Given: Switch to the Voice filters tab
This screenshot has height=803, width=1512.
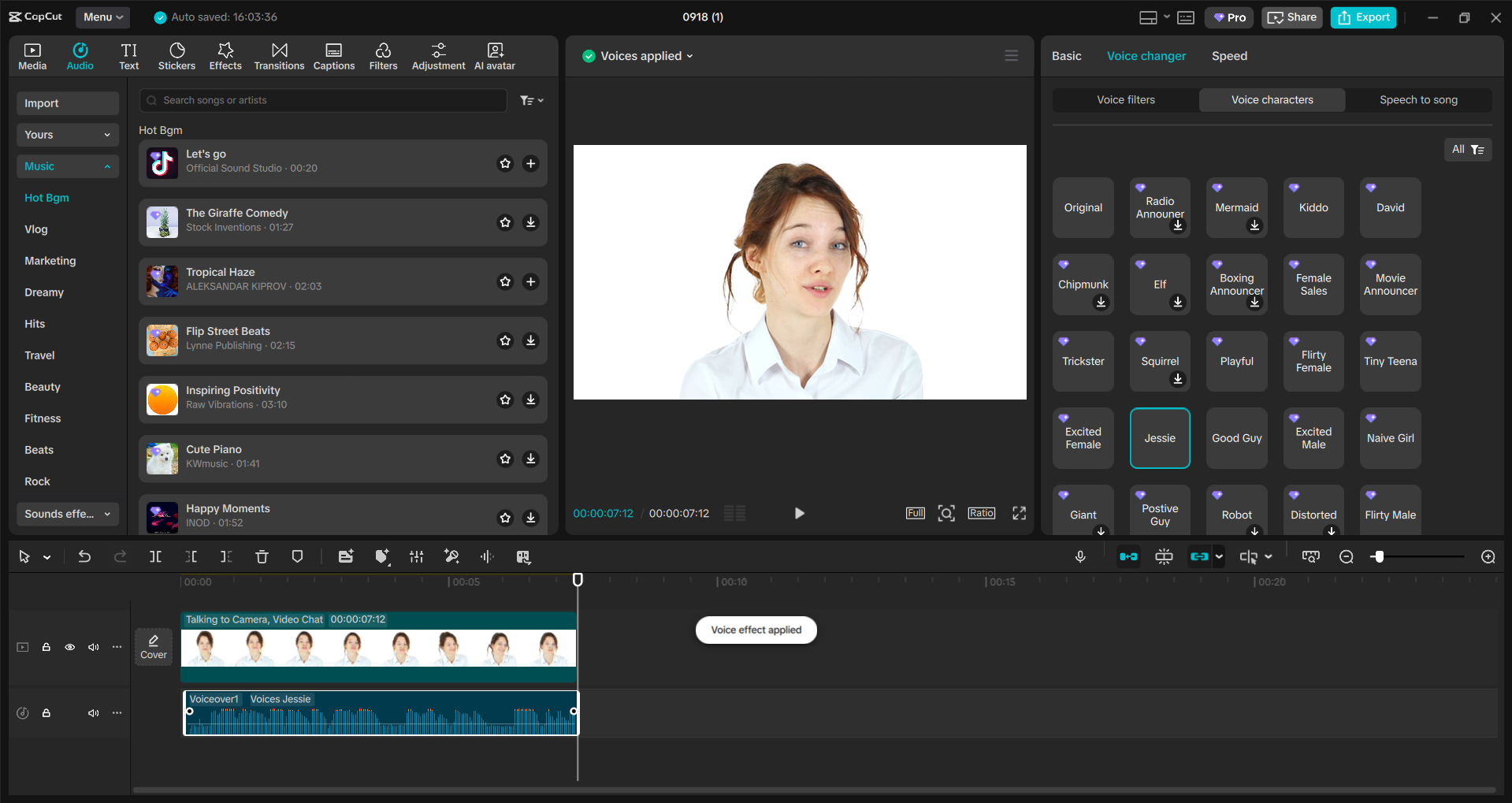Looking at the screenshot, I should (1124, 99).
